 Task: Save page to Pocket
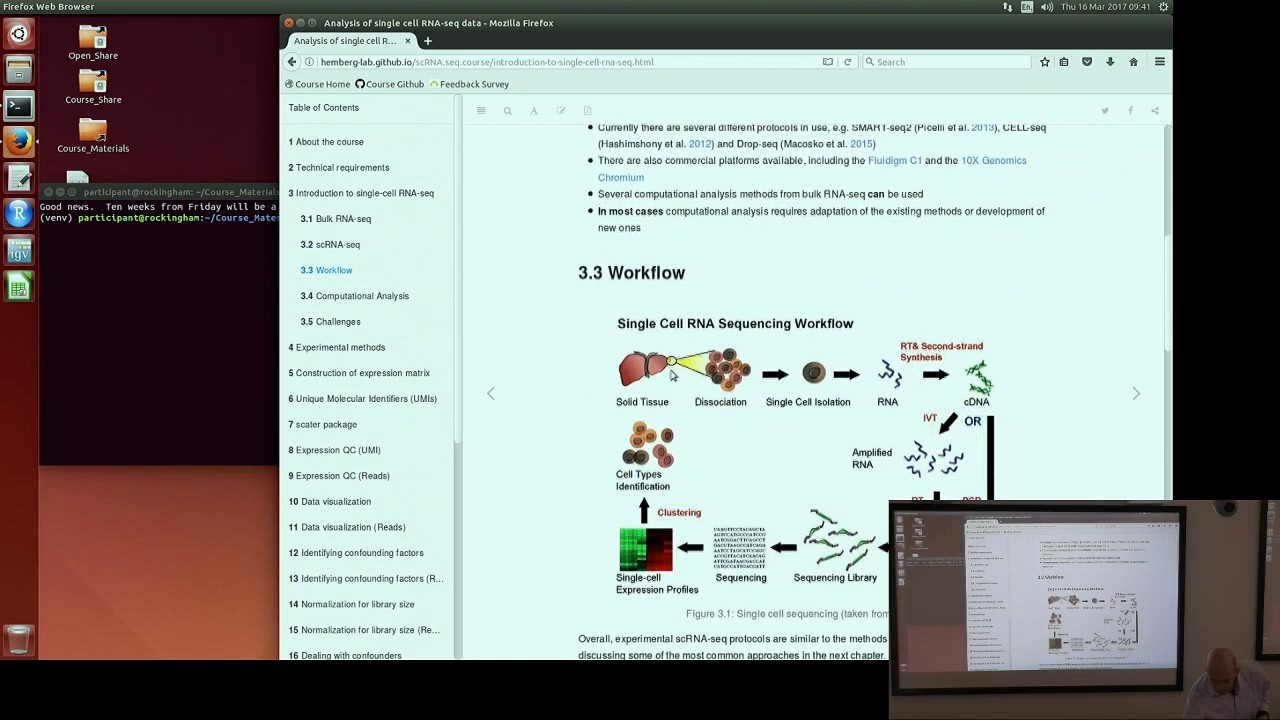coord(1087,62)
